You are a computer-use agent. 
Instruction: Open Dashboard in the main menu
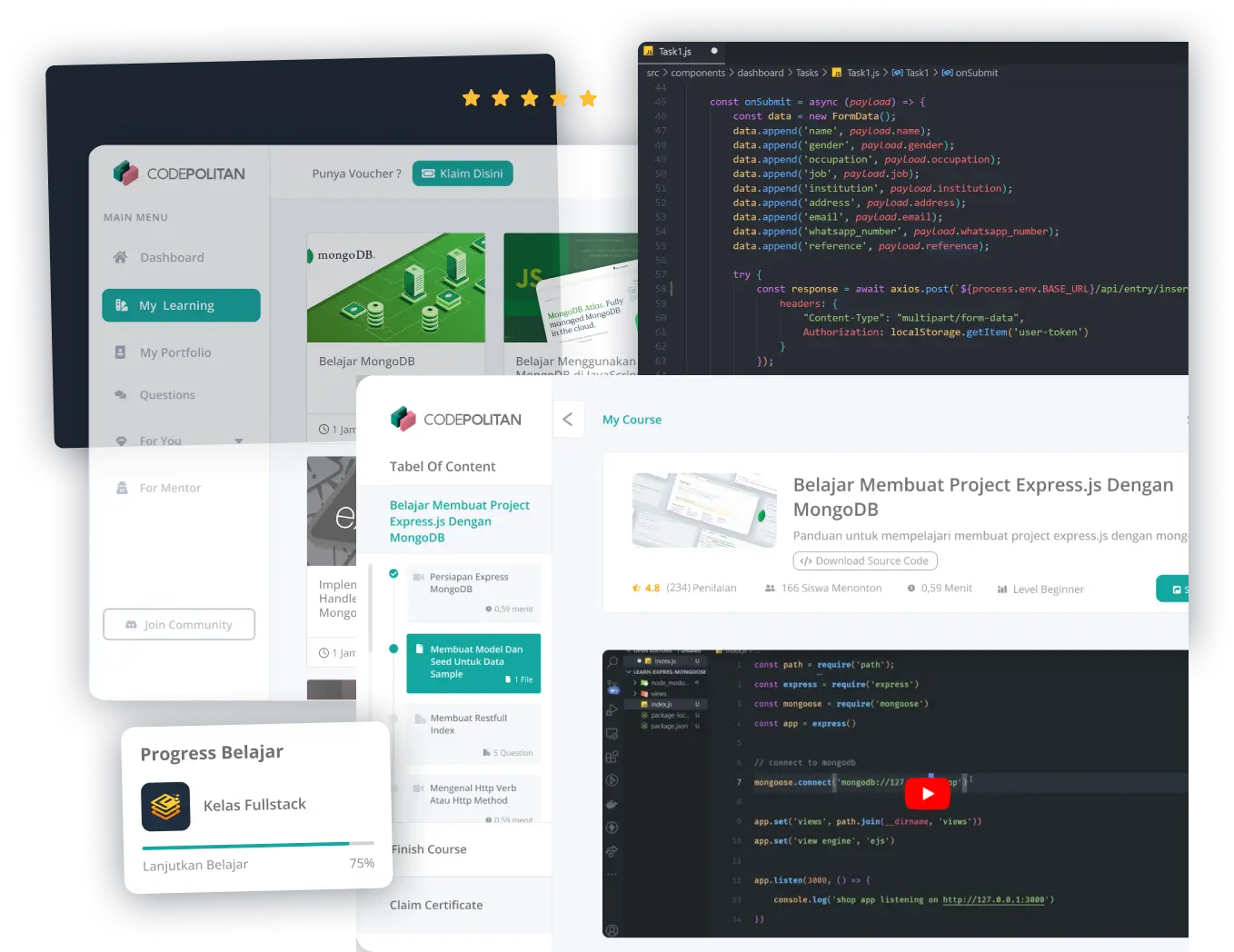pyautogui.click(x=159, y=257)
